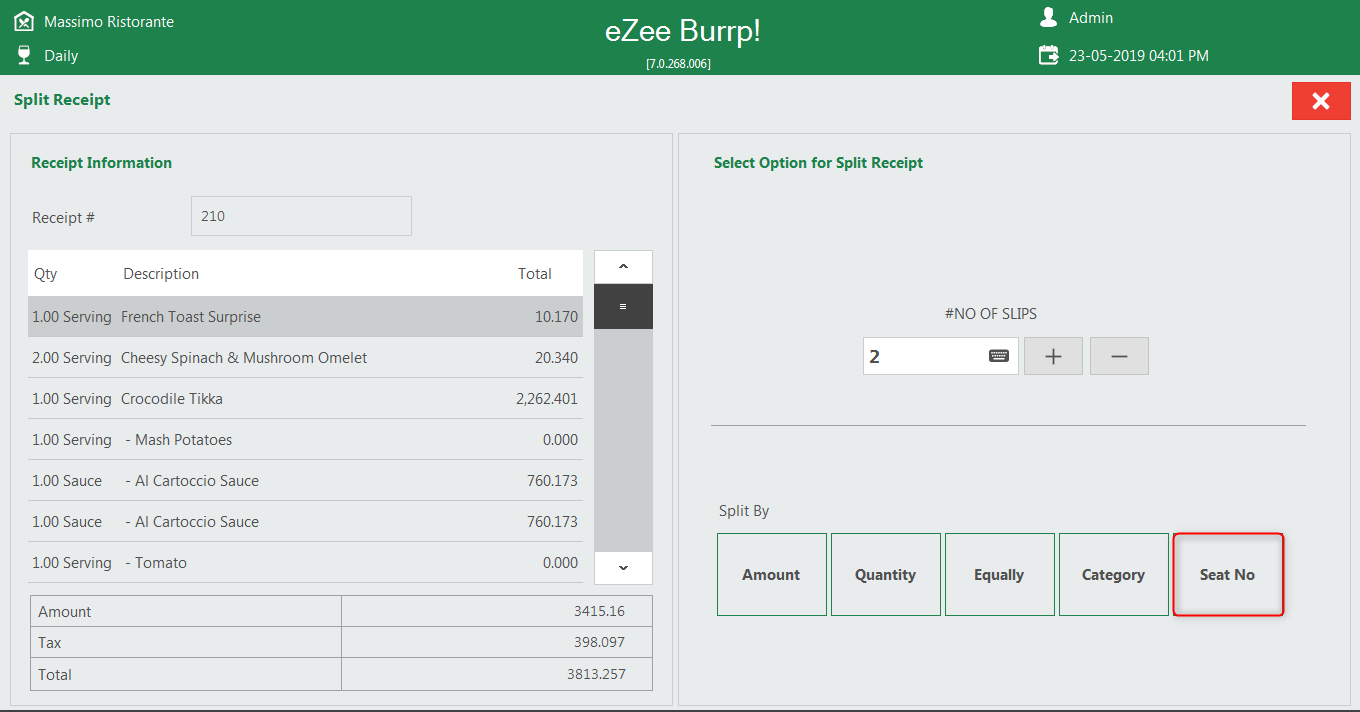Click the restaurant icon beside Massimo Ristorante

pos(24,21)
